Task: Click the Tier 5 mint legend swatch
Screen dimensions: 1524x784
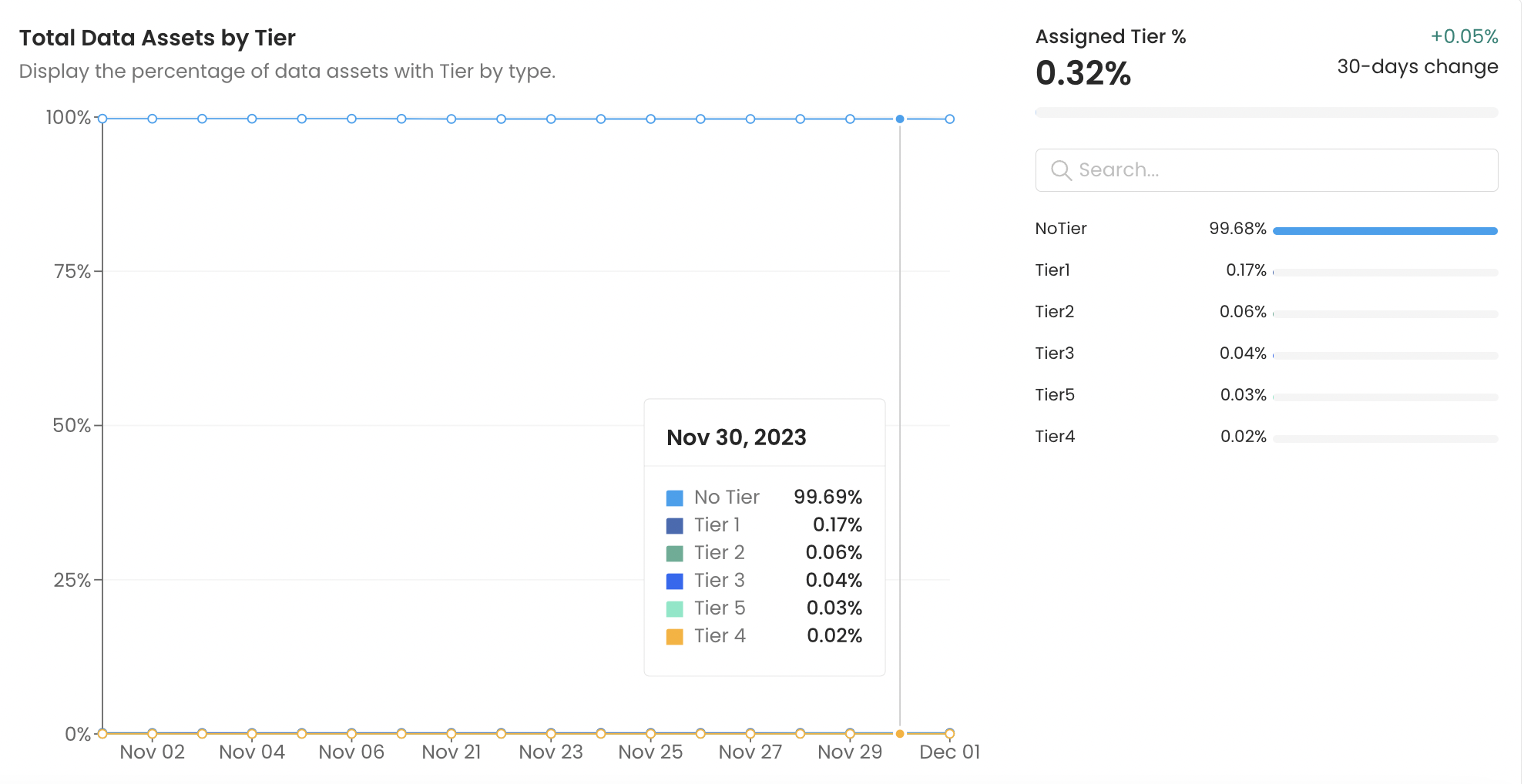Action: click(x=674, y=609)
